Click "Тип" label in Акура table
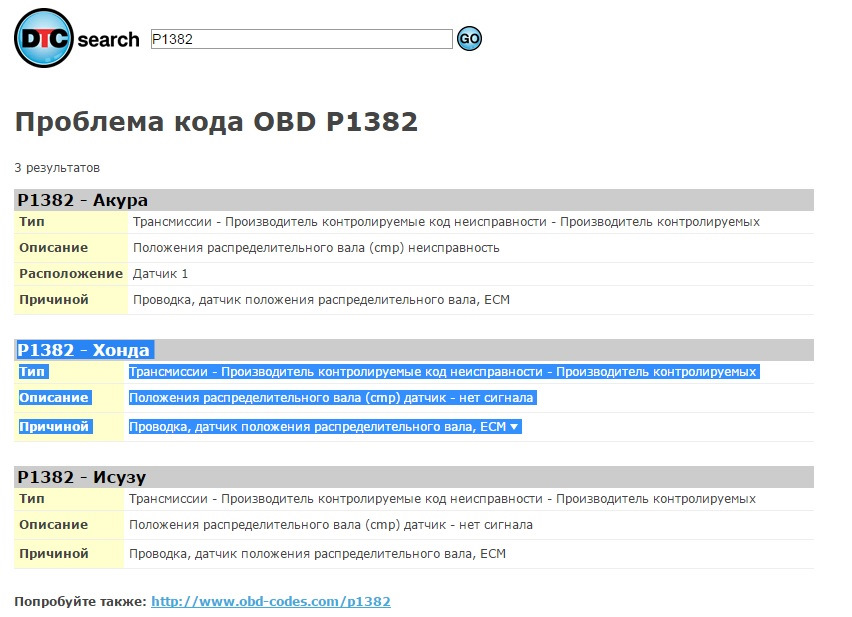852x617 pixels. coord(32,222)
